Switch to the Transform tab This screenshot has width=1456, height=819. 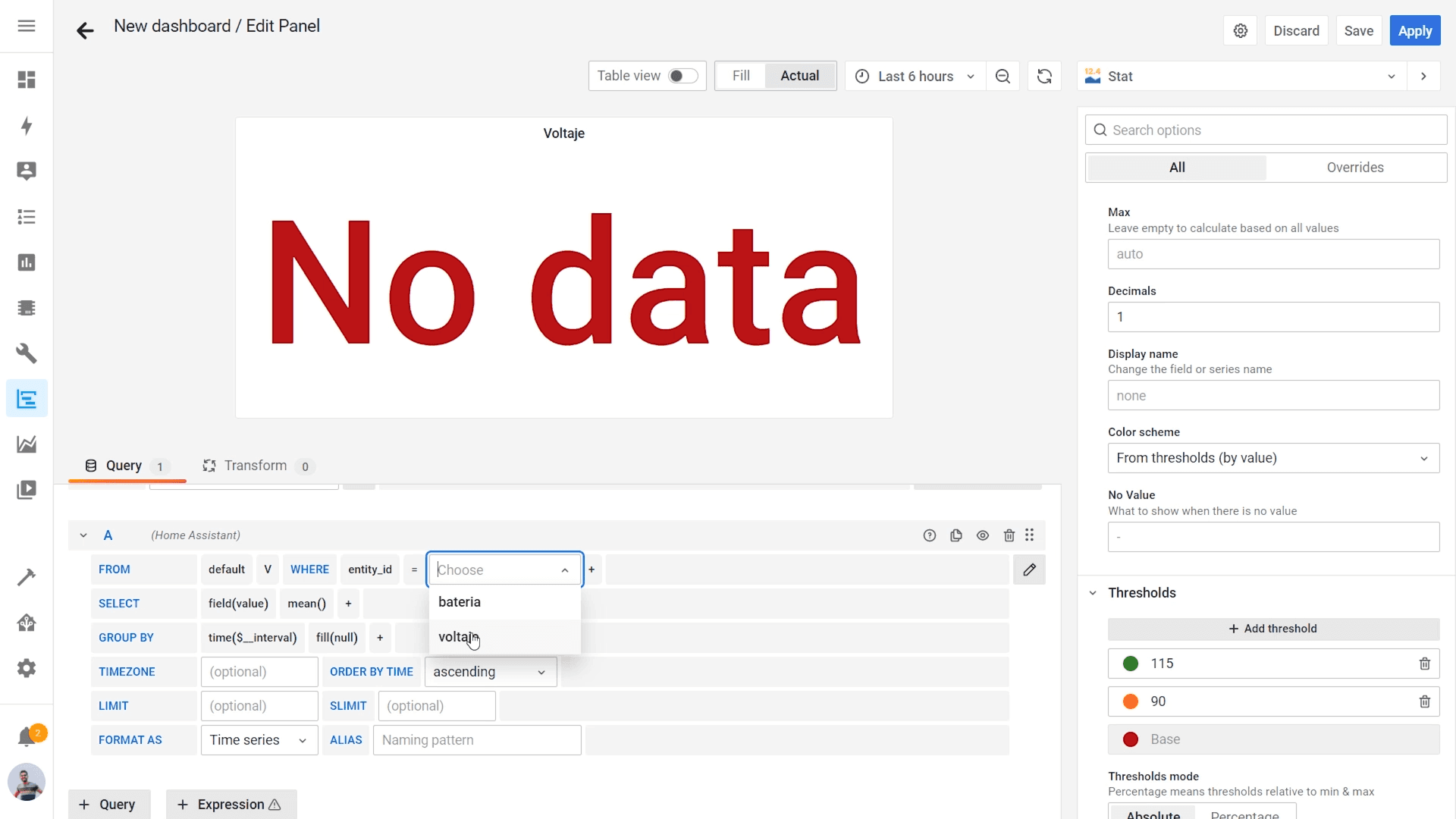point(256,466)
